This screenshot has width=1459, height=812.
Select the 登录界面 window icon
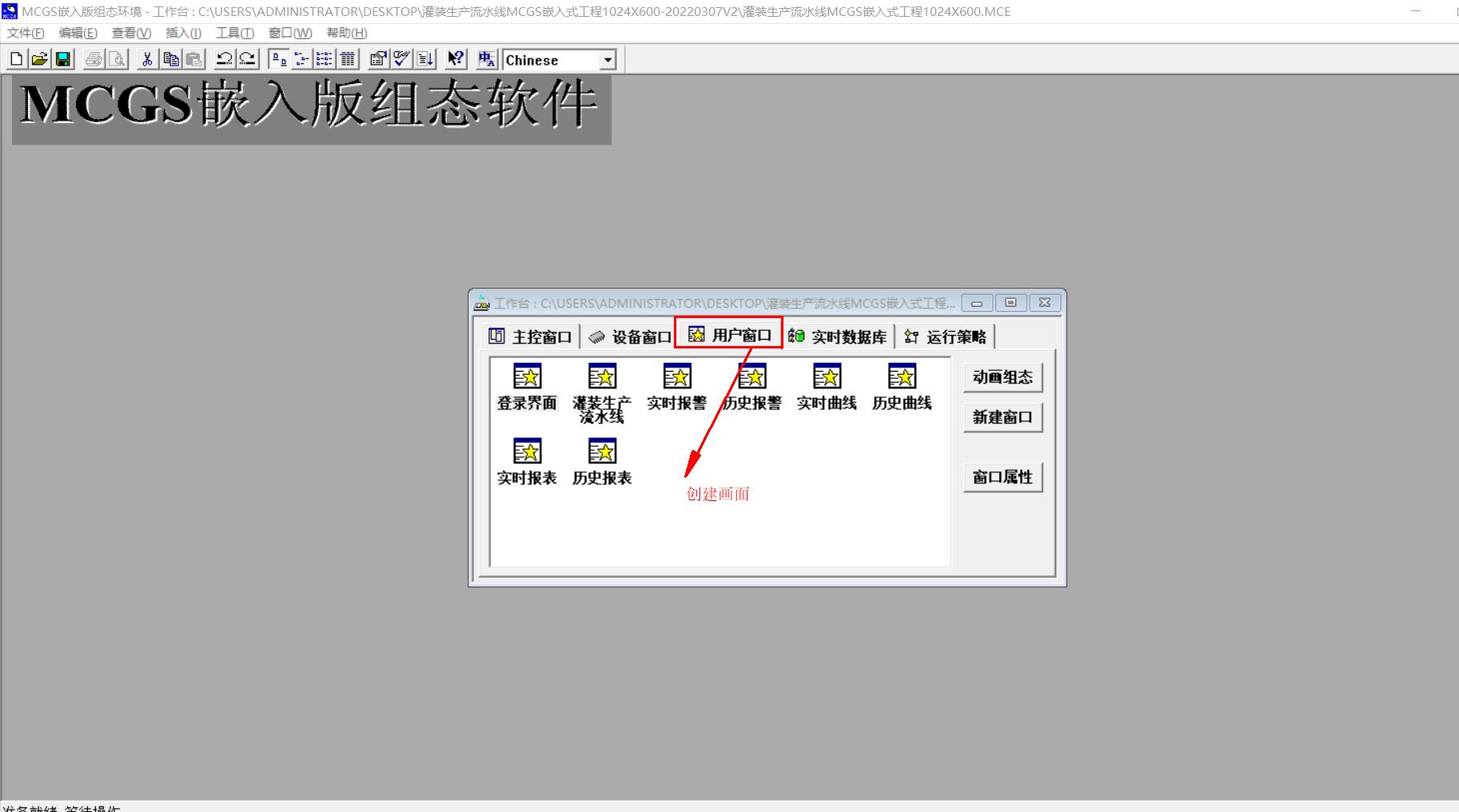tap(527, 388)
